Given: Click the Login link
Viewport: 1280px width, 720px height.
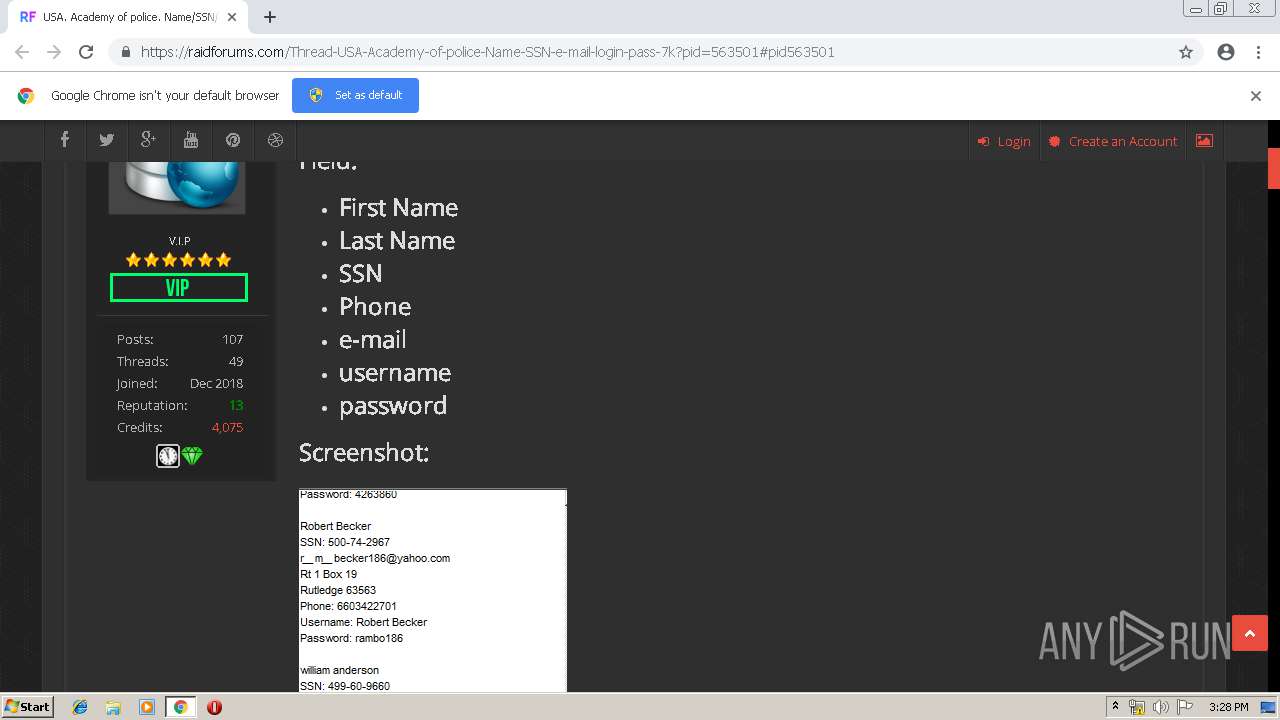Looking at the screenshot, I should pos(1004,141).
